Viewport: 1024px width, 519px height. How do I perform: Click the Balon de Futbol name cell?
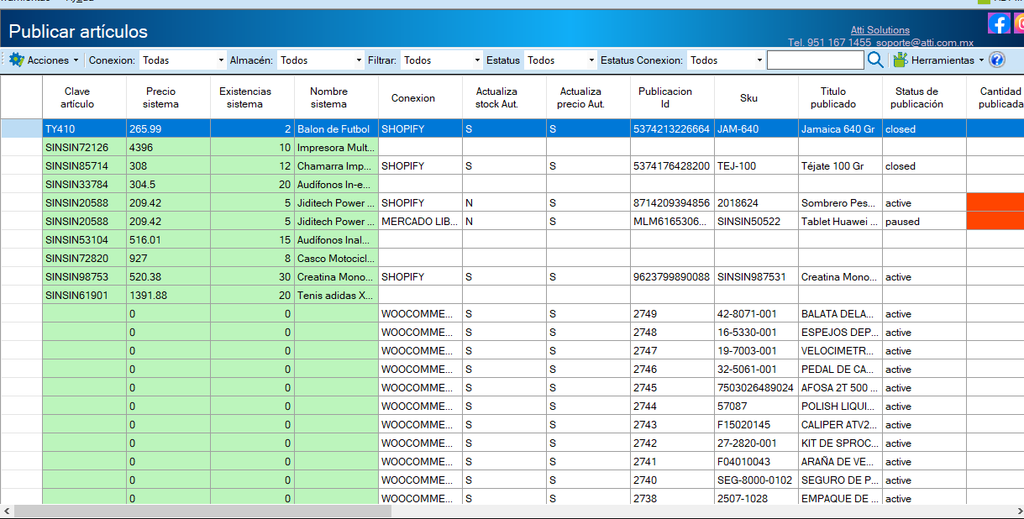pyautogui.click(x=336, y=129)
